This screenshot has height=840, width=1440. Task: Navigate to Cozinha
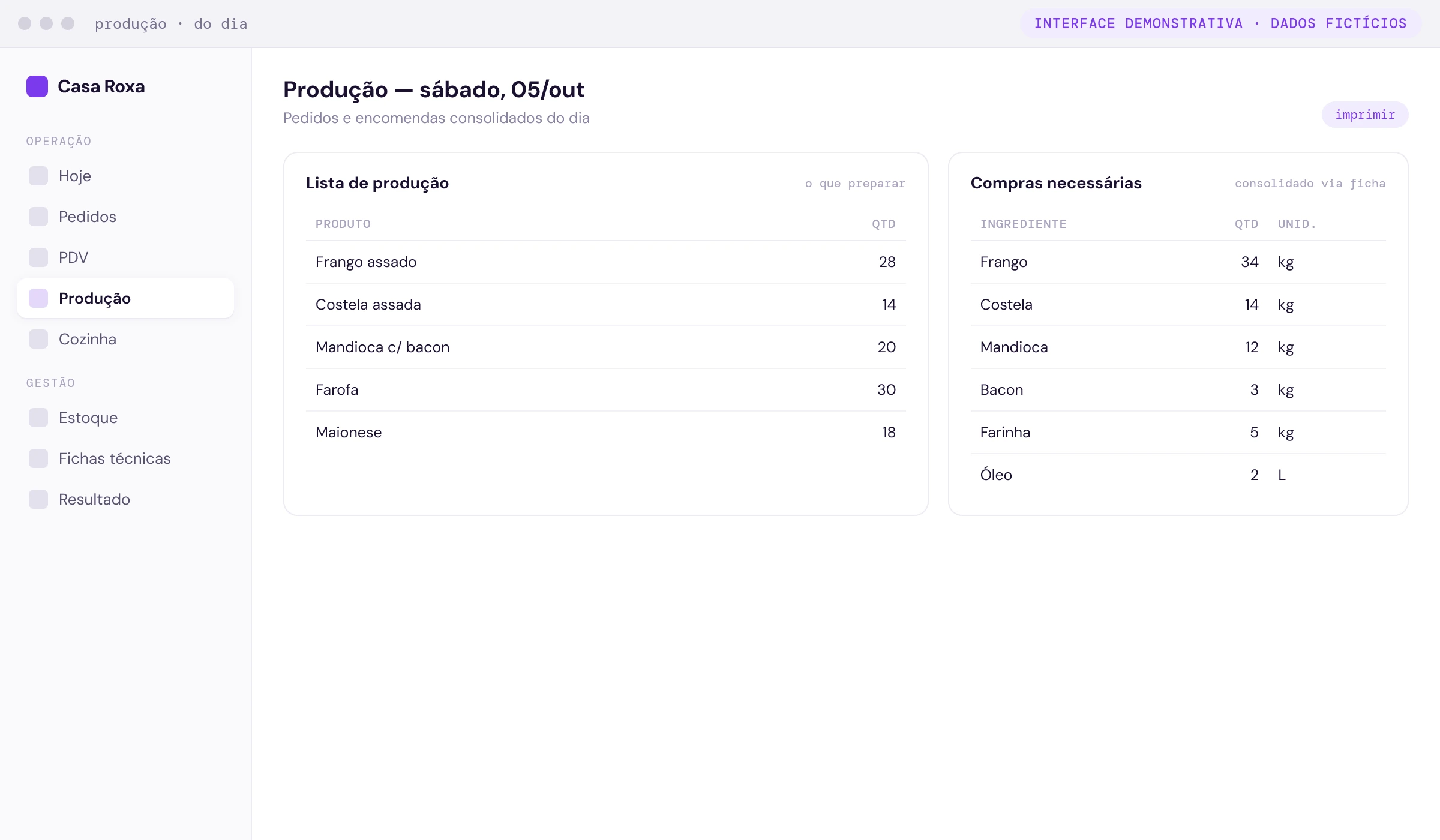click(x=125, y=339)
